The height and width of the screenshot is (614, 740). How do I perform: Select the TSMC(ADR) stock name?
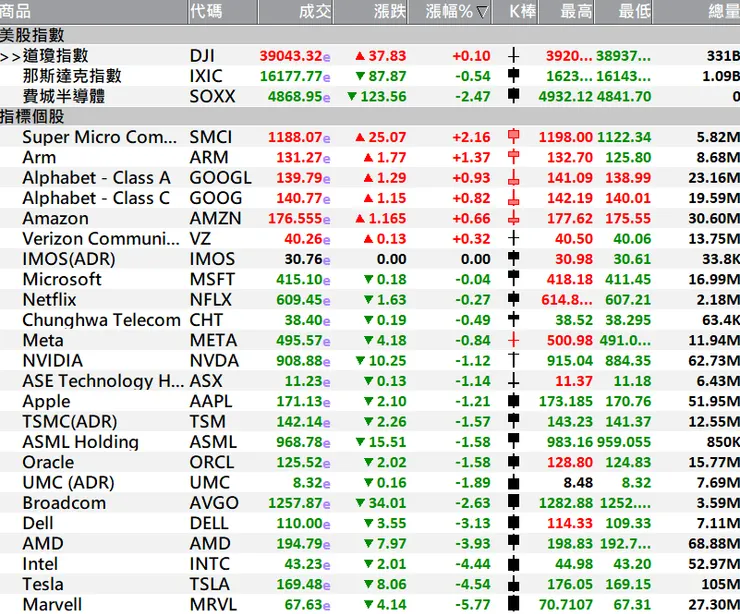pyautogui.click(x=70, y=421)
